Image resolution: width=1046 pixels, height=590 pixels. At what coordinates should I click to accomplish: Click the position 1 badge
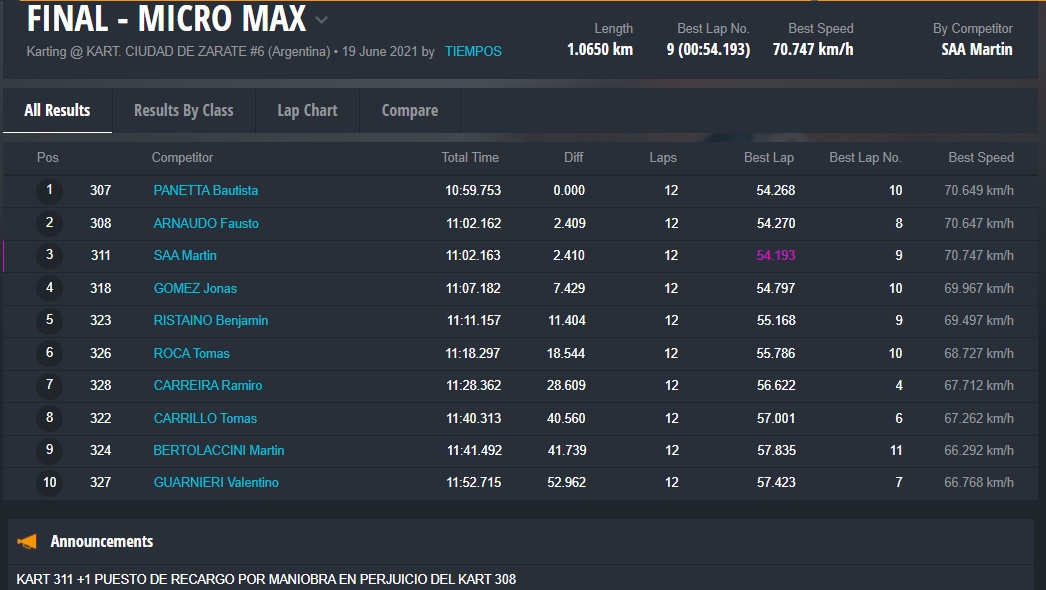[x=49, y=190]
